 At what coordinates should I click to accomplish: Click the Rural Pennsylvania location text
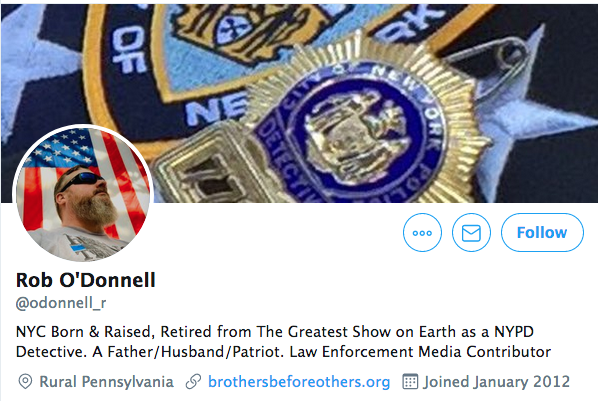106,382
